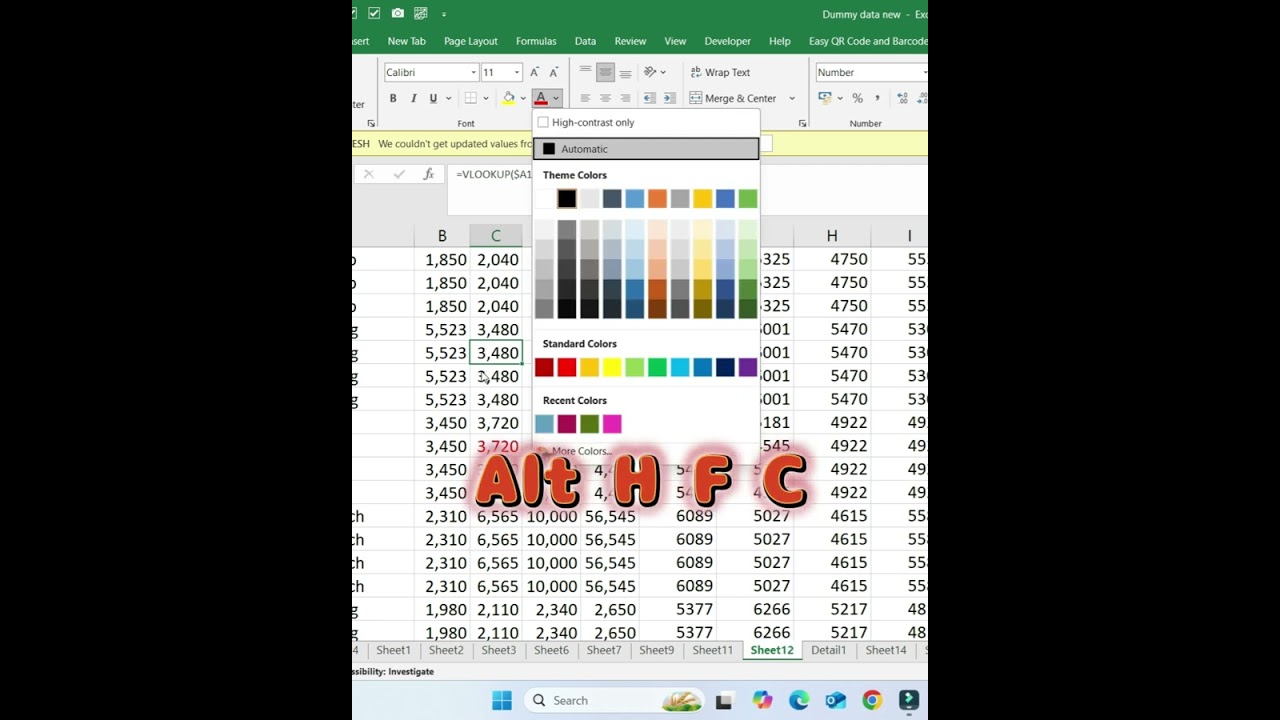Expand the Merge & Center options arrow
1280x720 pixels.
(792, 98)
